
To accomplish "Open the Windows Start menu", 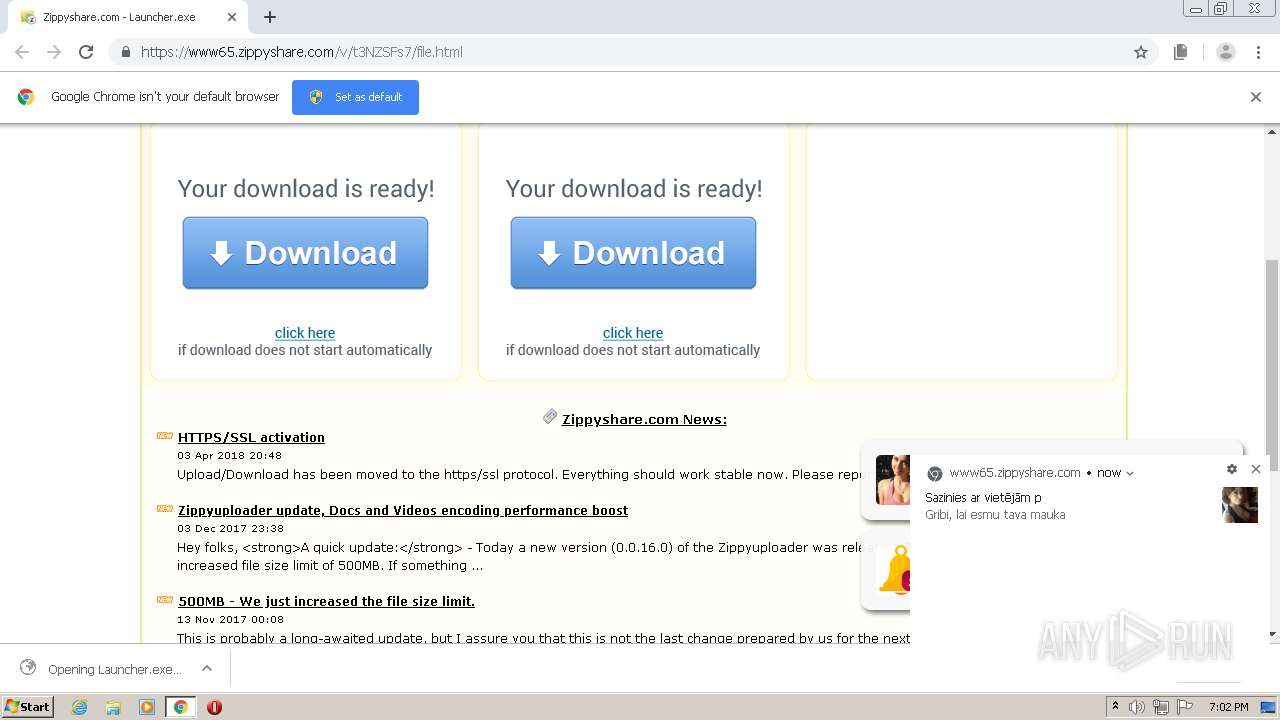I will 27,706.
